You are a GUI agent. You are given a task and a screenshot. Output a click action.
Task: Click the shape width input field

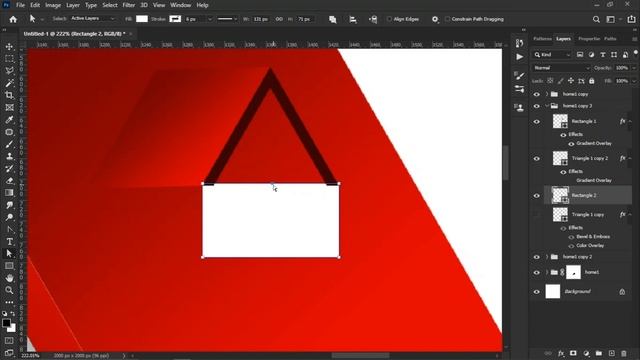pyautogui.click(x=261, y=19)
